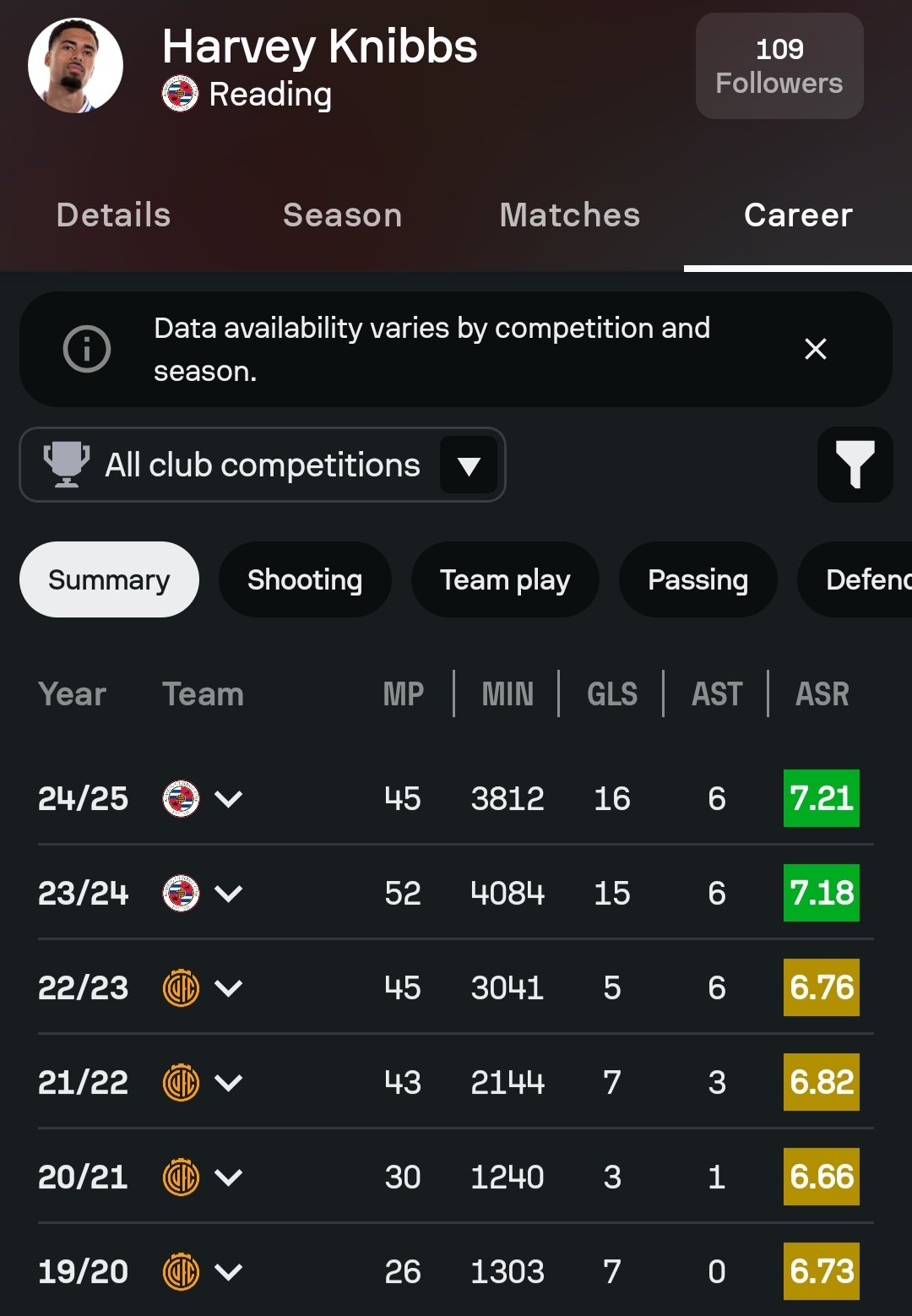Image resolution: width=912 pixels, height=1316 pixels.
Task: Tap the trophy icon in competitions selector
Action: [x=67, y=465]
